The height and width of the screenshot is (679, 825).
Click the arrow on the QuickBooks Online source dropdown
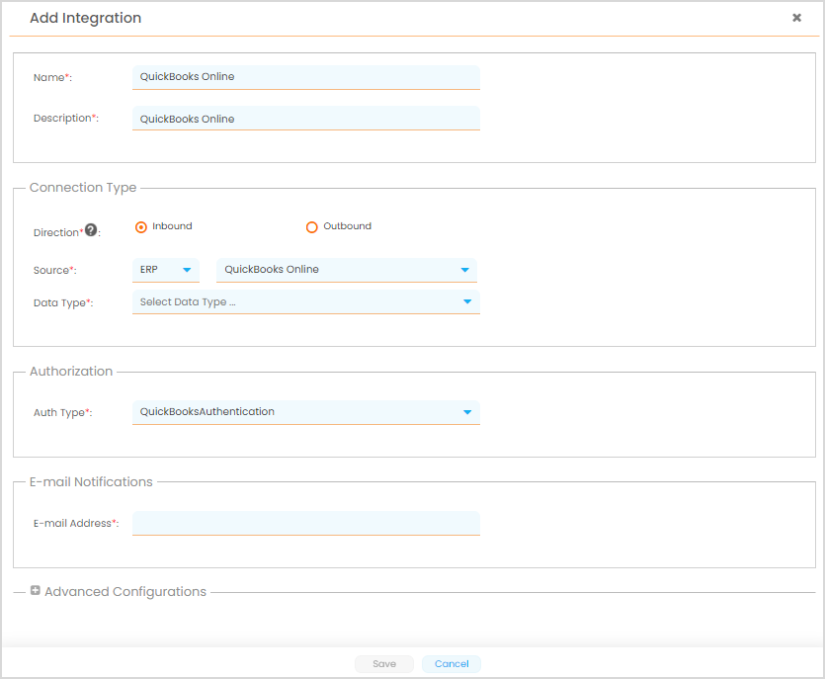[x=464, y=270]
